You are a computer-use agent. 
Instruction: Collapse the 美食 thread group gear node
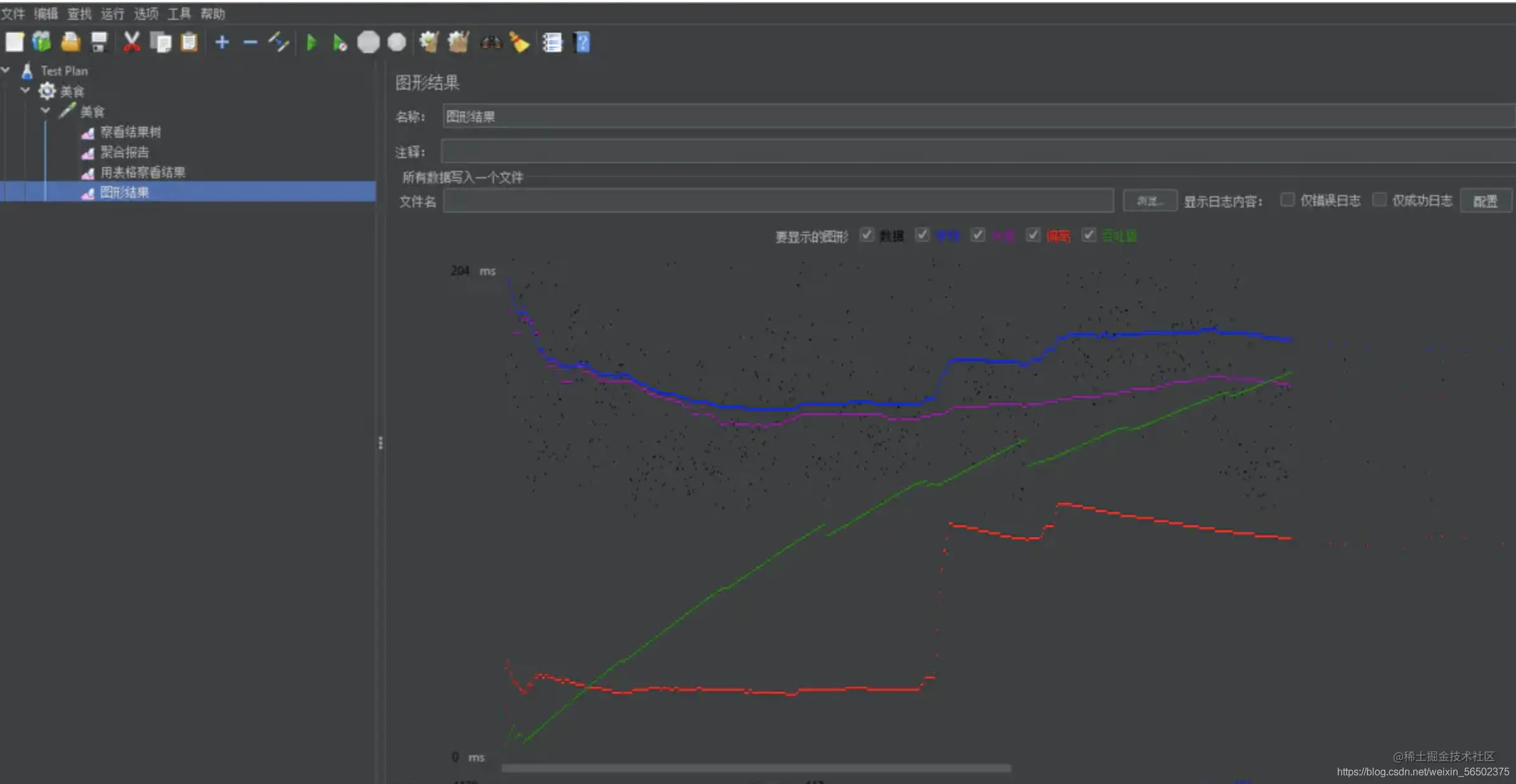click(x=25, y=90)
